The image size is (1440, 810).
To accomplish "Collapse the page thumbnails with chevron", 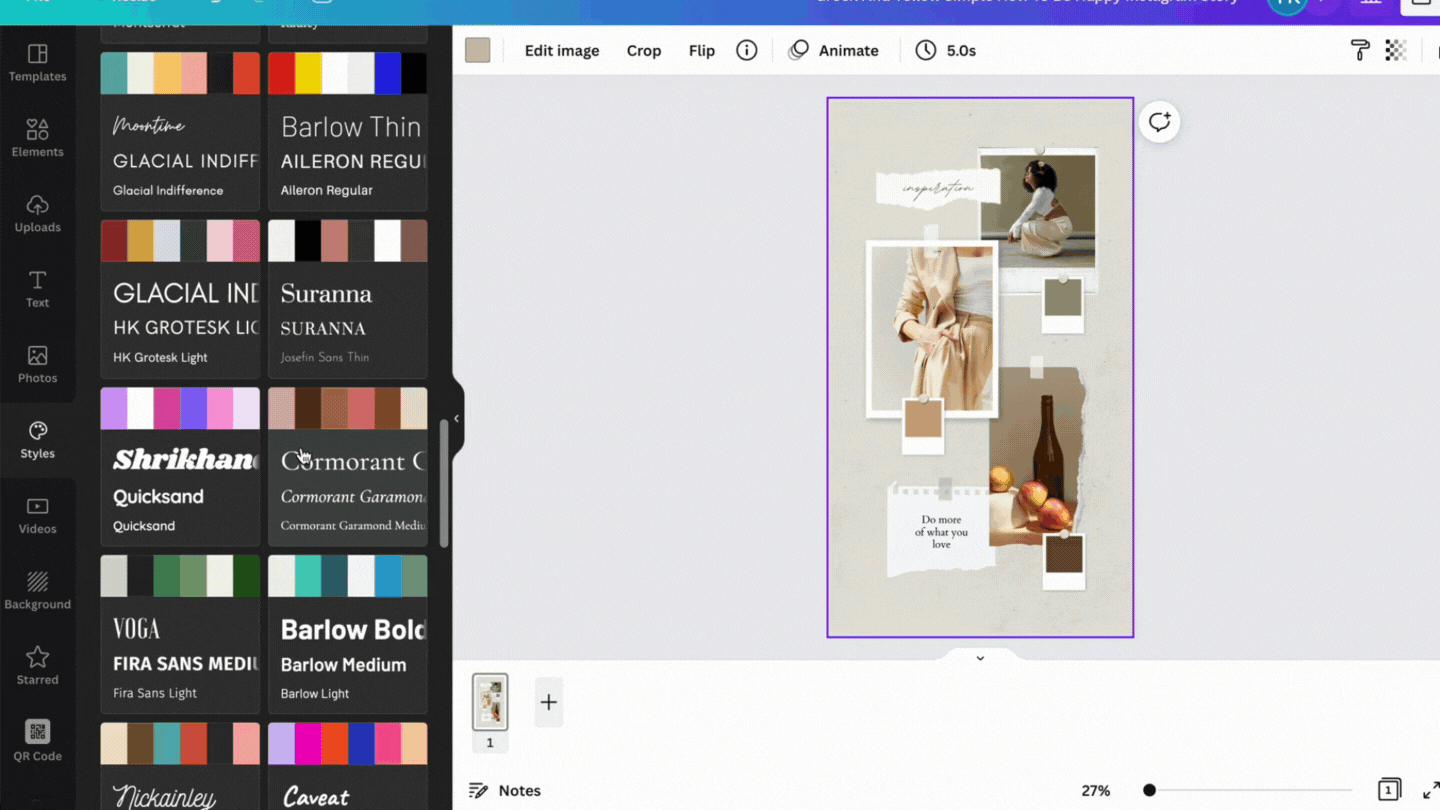I will (x=980, y=657).
